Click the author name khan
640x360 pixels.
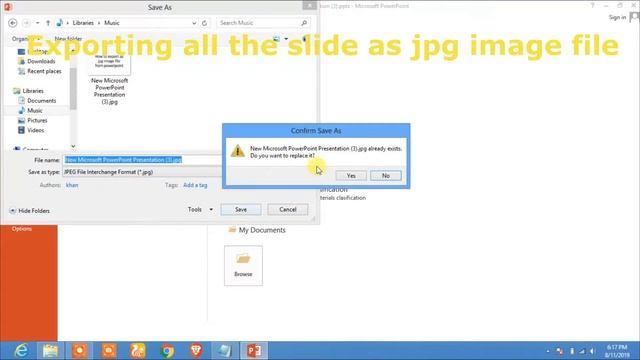(72, 185)
